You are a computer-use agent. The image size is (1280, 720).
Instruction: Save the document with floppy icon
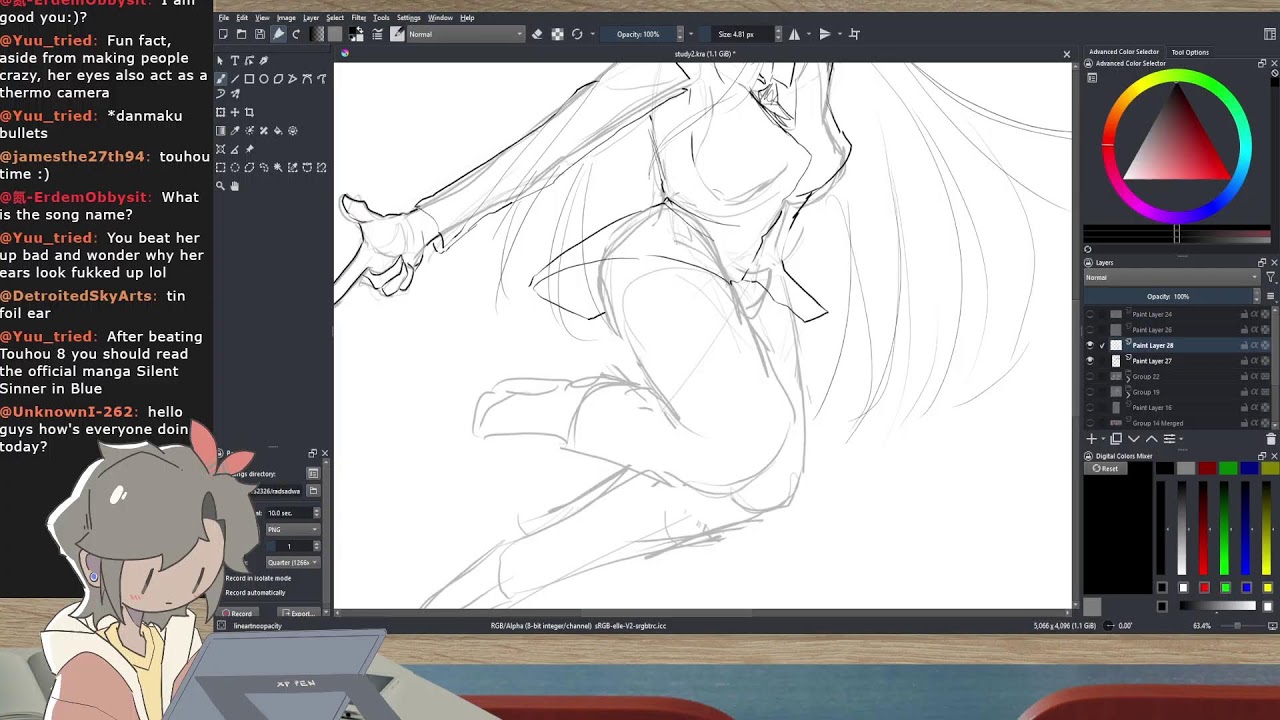click(260, 34)
